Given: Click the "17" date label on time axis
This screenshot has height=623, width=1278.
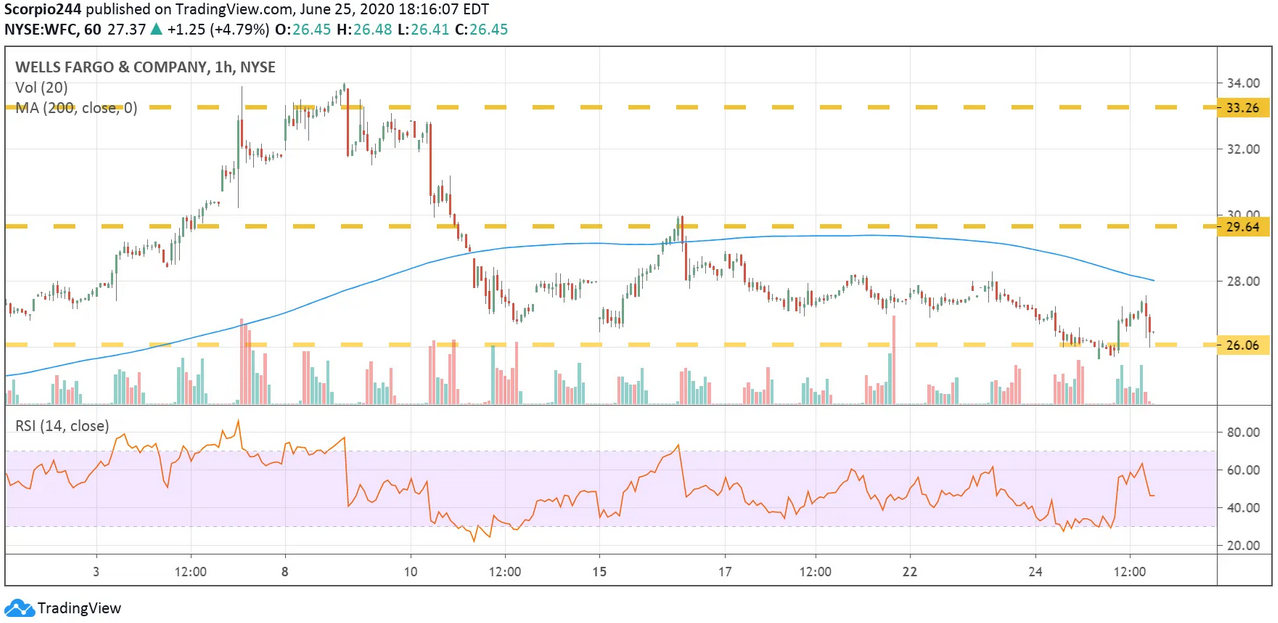Looking at the screenshot, I should [725, 572].
